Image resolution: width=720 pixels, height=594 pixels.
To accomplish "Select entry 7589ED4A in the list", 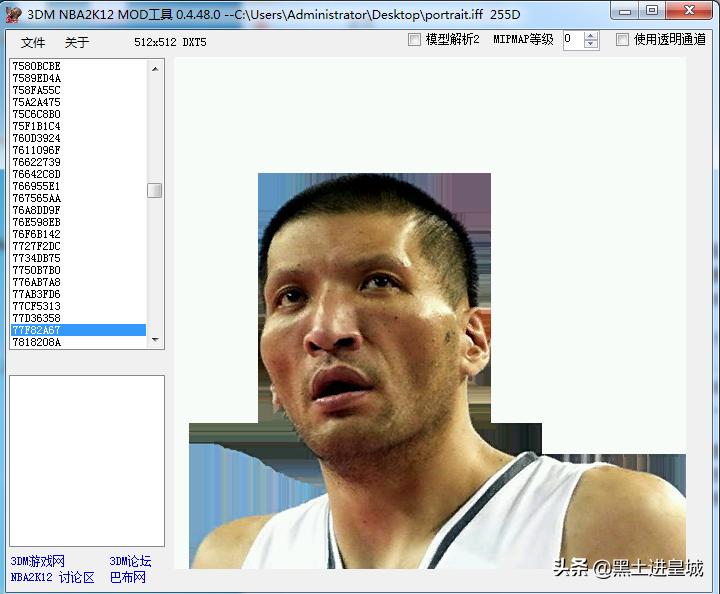I will point(78,78).
